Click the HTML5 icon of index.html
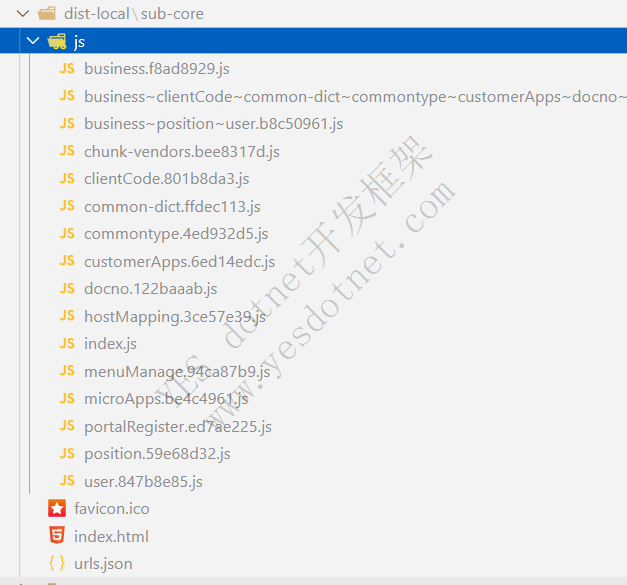The height and width of the screenshot is (585, 627). (57, 536)
